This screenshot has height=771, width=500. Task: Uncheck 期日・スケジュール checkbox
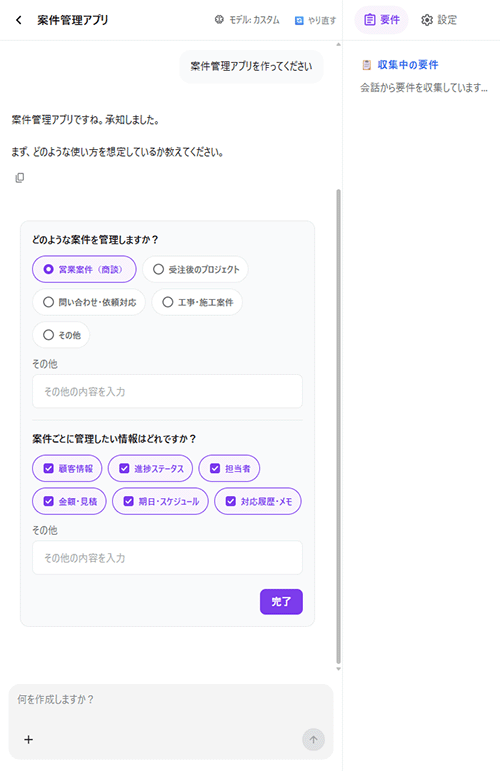point(160,501)
